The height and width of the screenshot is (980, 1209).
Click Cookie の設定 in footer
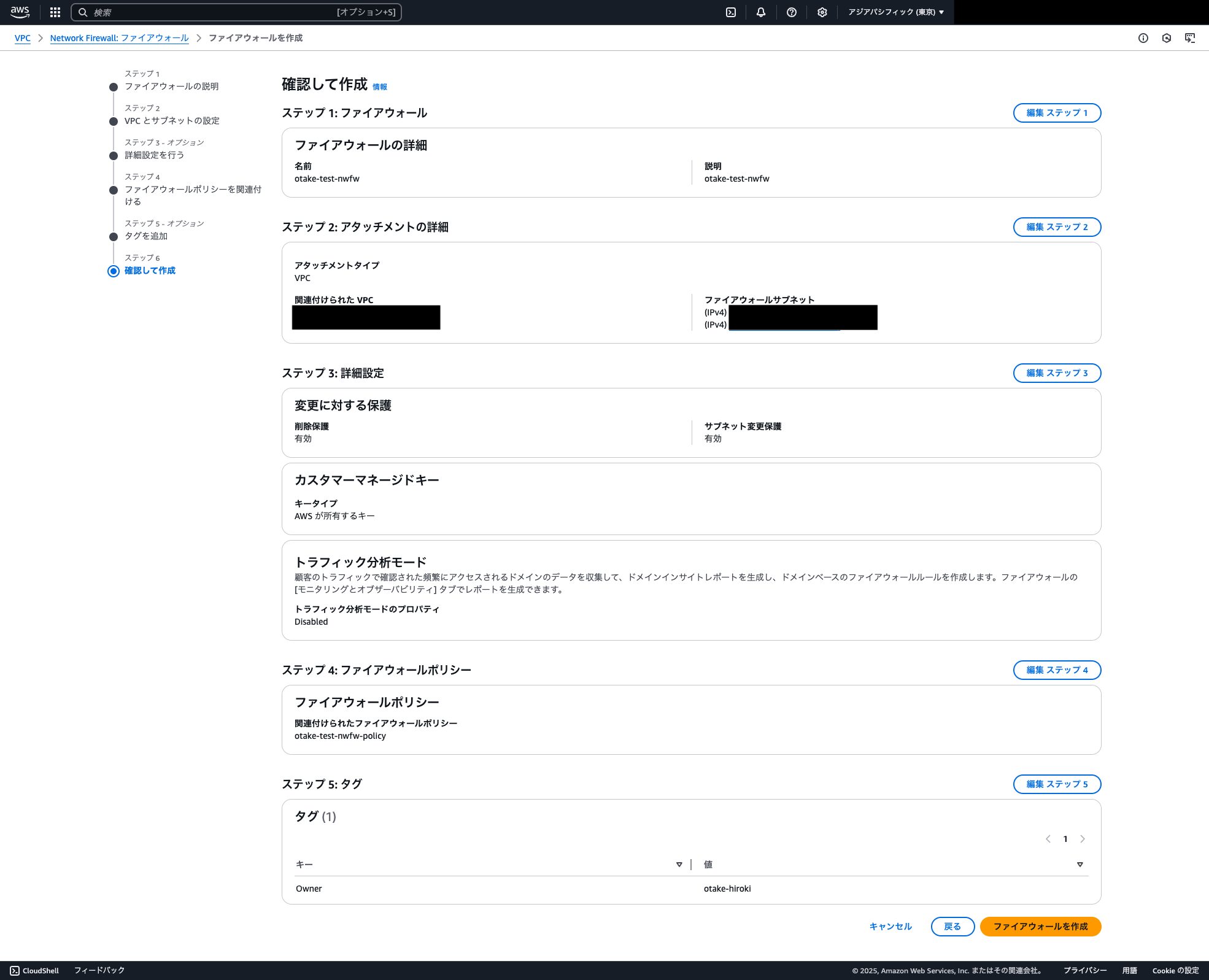click(x=1175, y=971)
